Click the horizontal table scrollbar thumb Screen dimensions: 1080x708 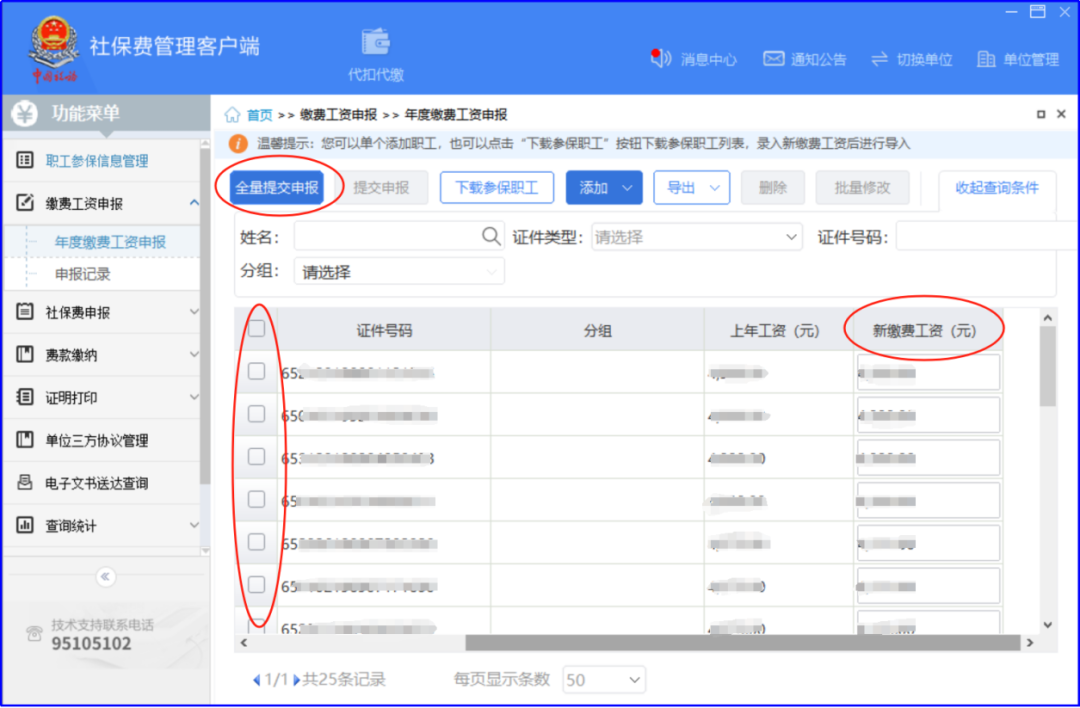click(742, 643)
